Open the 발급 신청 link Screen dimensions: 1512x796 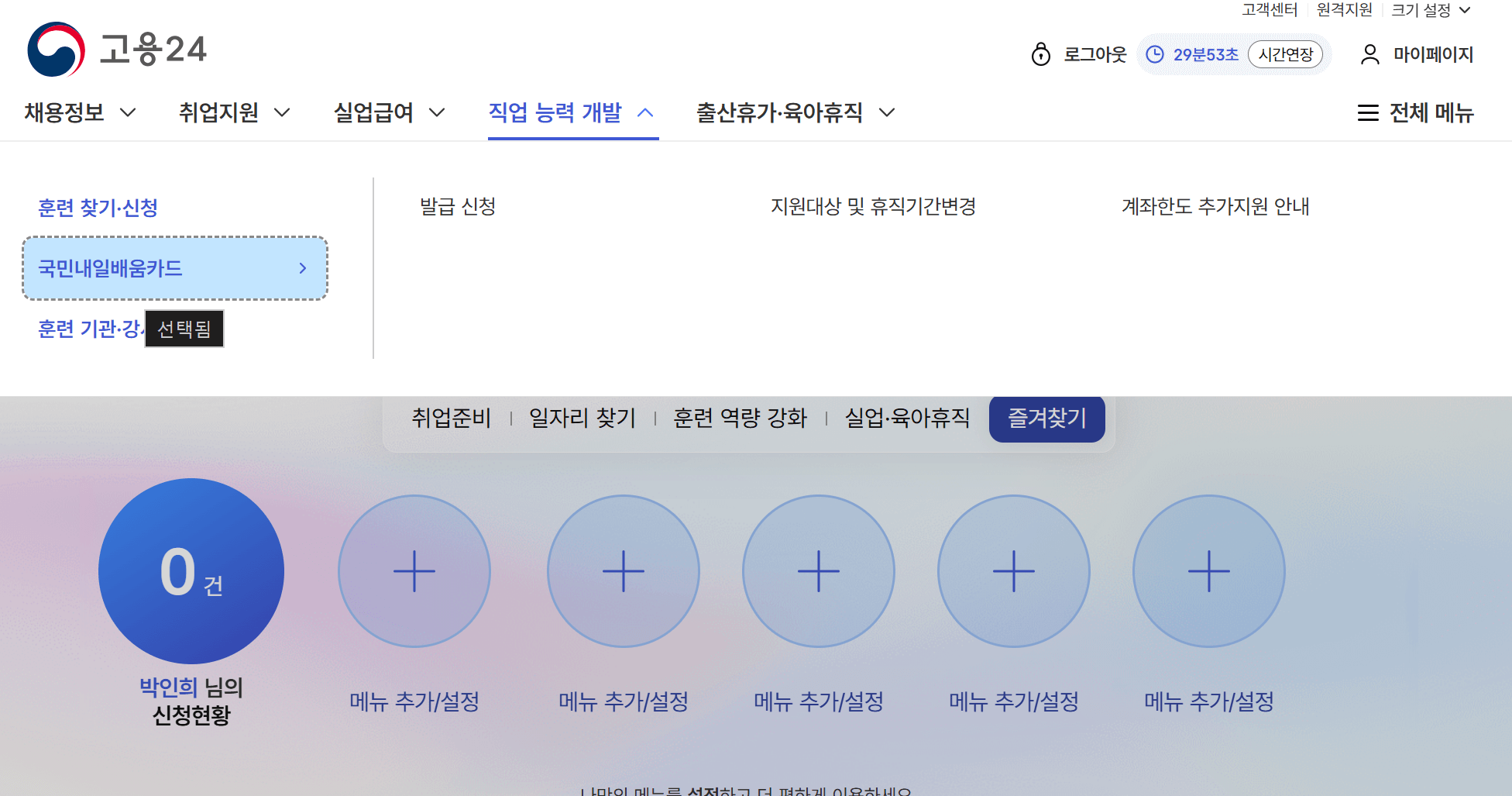click(x=457, y=207)
